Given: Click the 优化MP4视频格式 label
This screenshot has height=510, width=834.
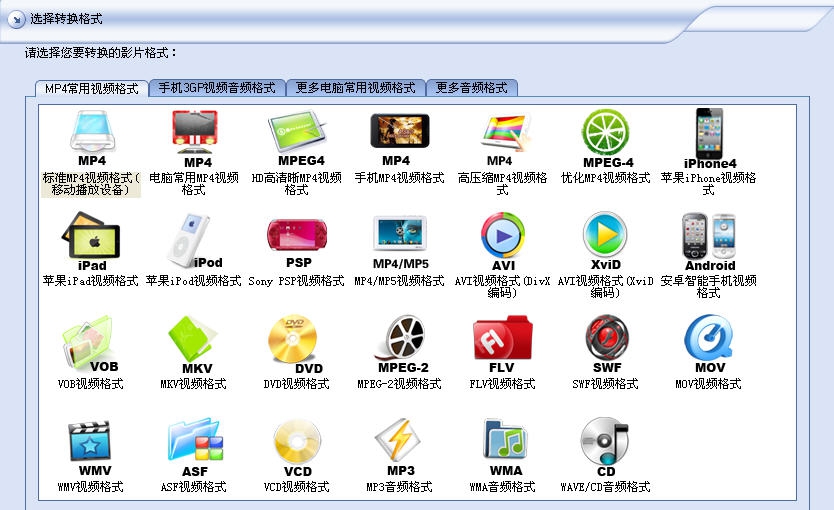Looking at the screenshot, I should (605, 178).
